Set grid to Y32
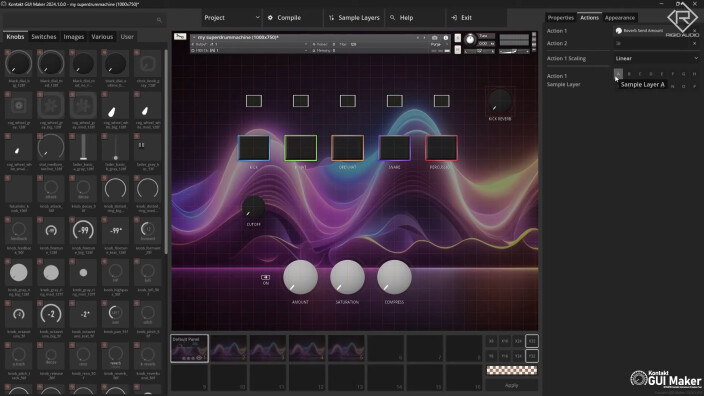 [532, 356]
